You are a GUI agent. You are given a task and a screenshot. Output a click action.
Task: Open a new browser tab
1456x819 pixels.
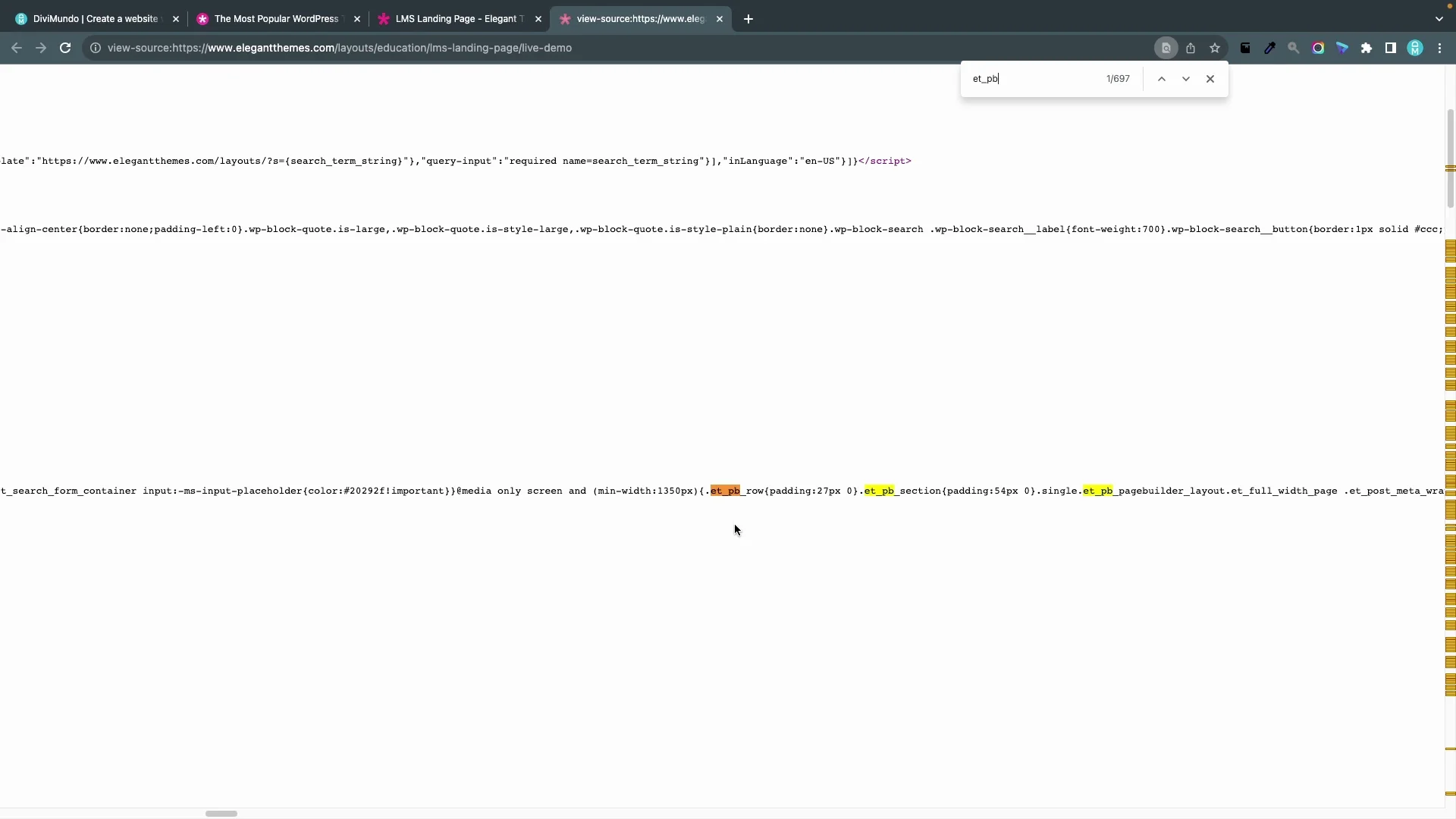pyautogui.click(x=748, y=19)
